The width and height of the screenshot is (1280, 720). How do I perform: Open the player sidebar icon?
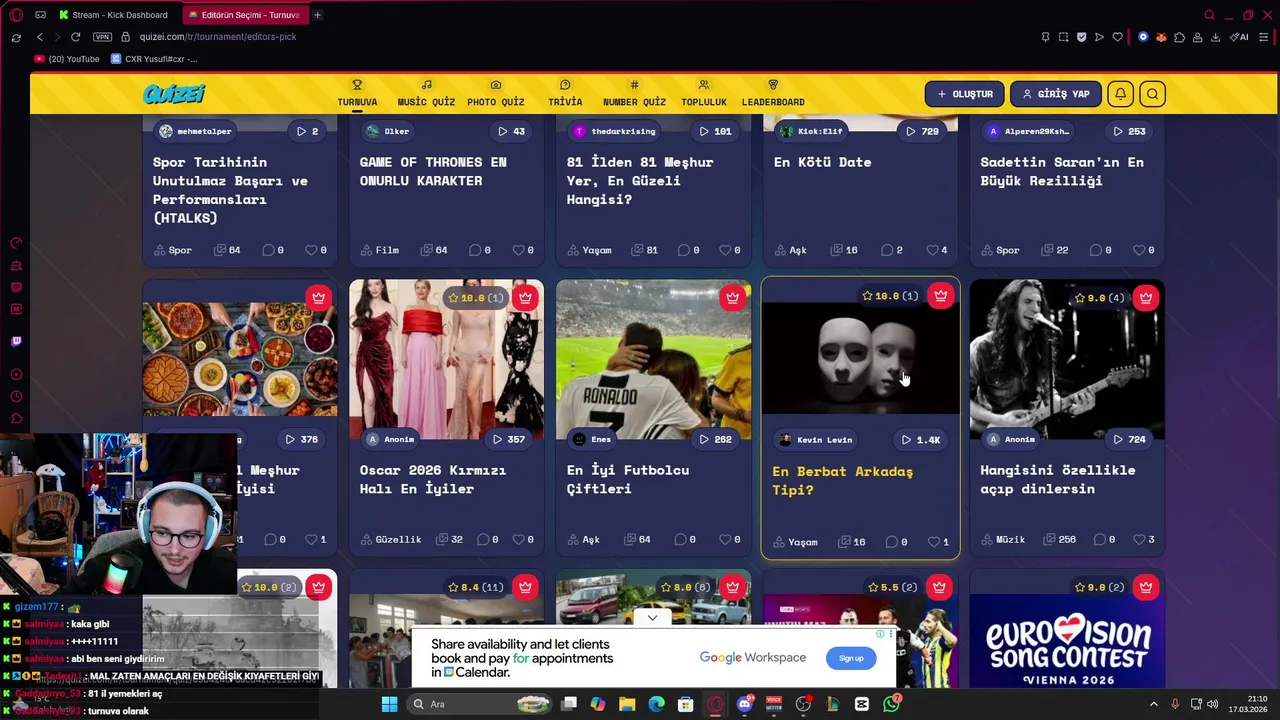[16, 375]
